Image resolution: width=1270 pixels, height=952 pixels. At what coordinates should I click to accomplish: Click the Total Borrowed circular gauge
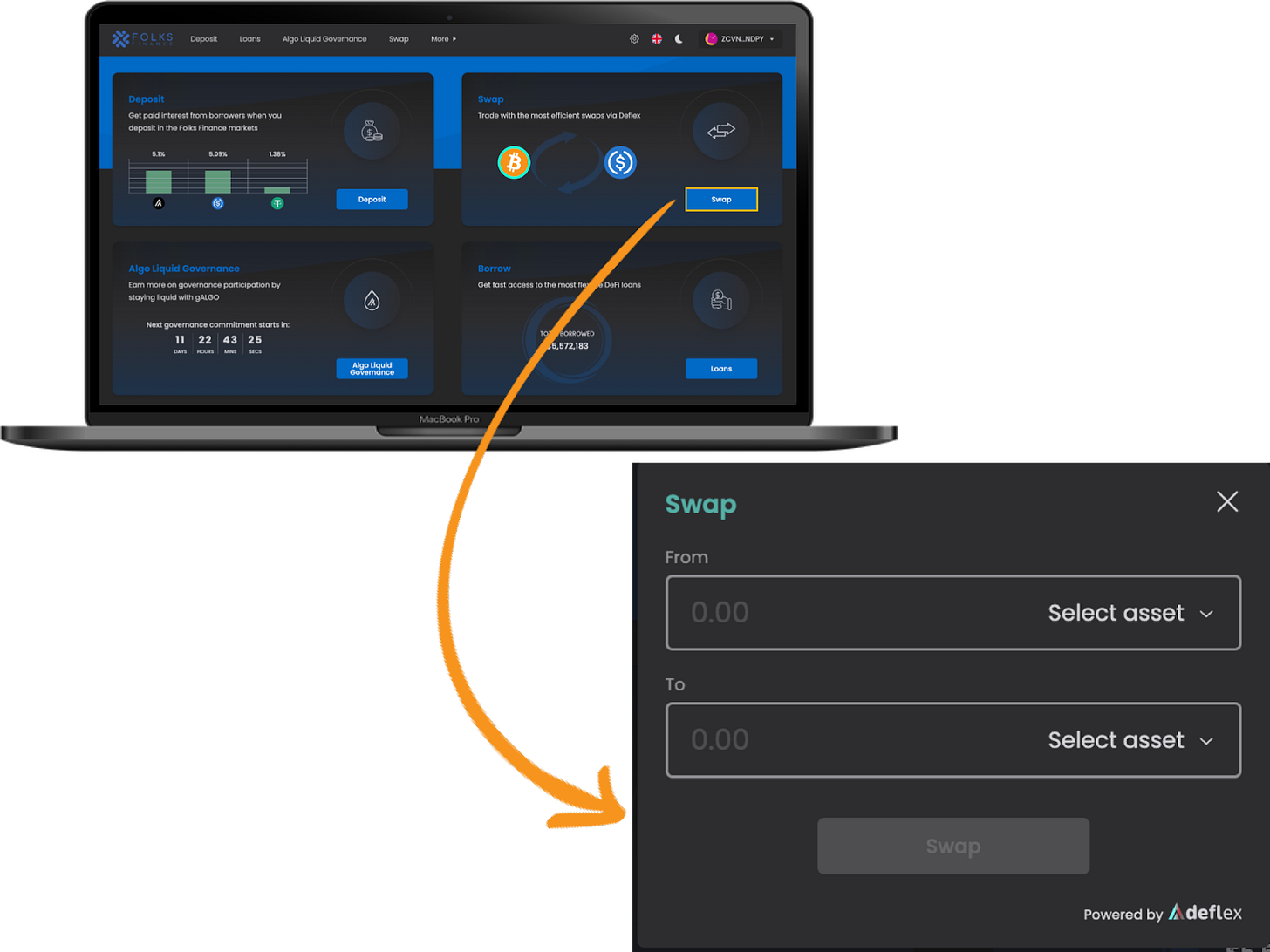point(568,340)
